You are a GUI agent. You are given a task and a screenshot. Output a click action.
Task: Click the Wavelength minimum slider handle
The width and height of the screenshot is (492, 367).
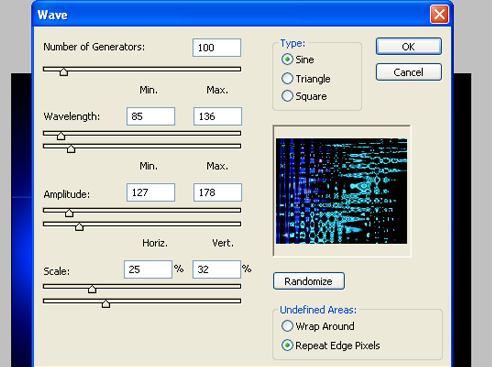[x=61, y=135]
